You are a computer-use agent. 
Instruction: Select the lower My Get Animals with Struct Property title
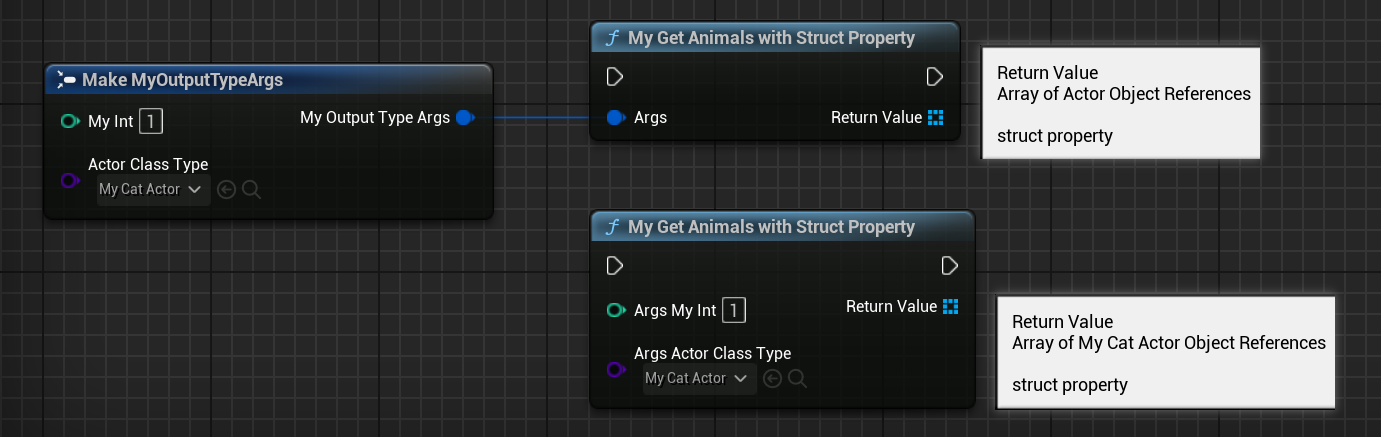pyautogui.click(x=771, y=227)
